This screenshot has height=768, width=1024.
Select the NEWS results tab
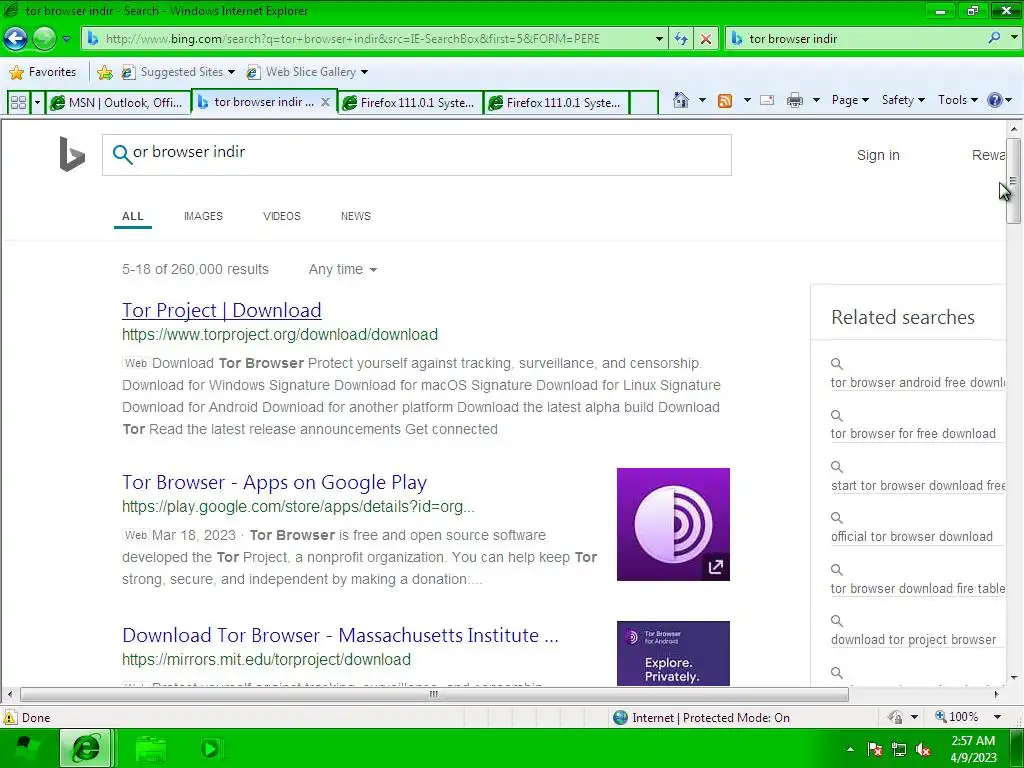pos(355,216)
